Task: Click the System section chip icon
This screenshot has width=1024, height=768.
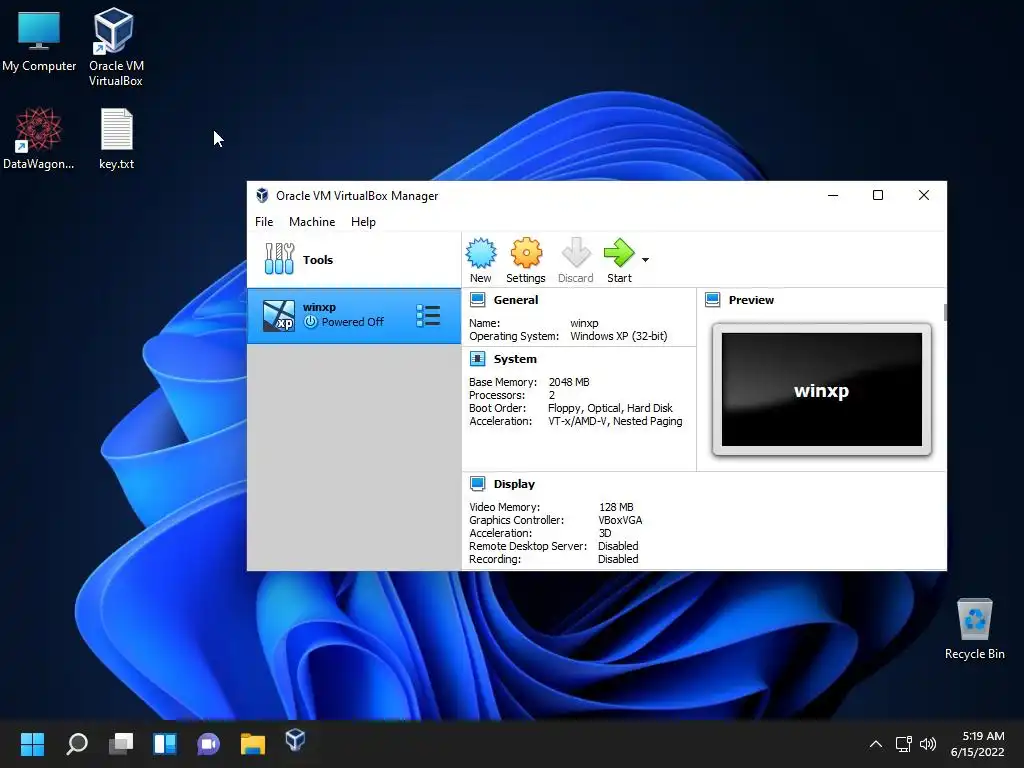Action: [x=477, y=359]
